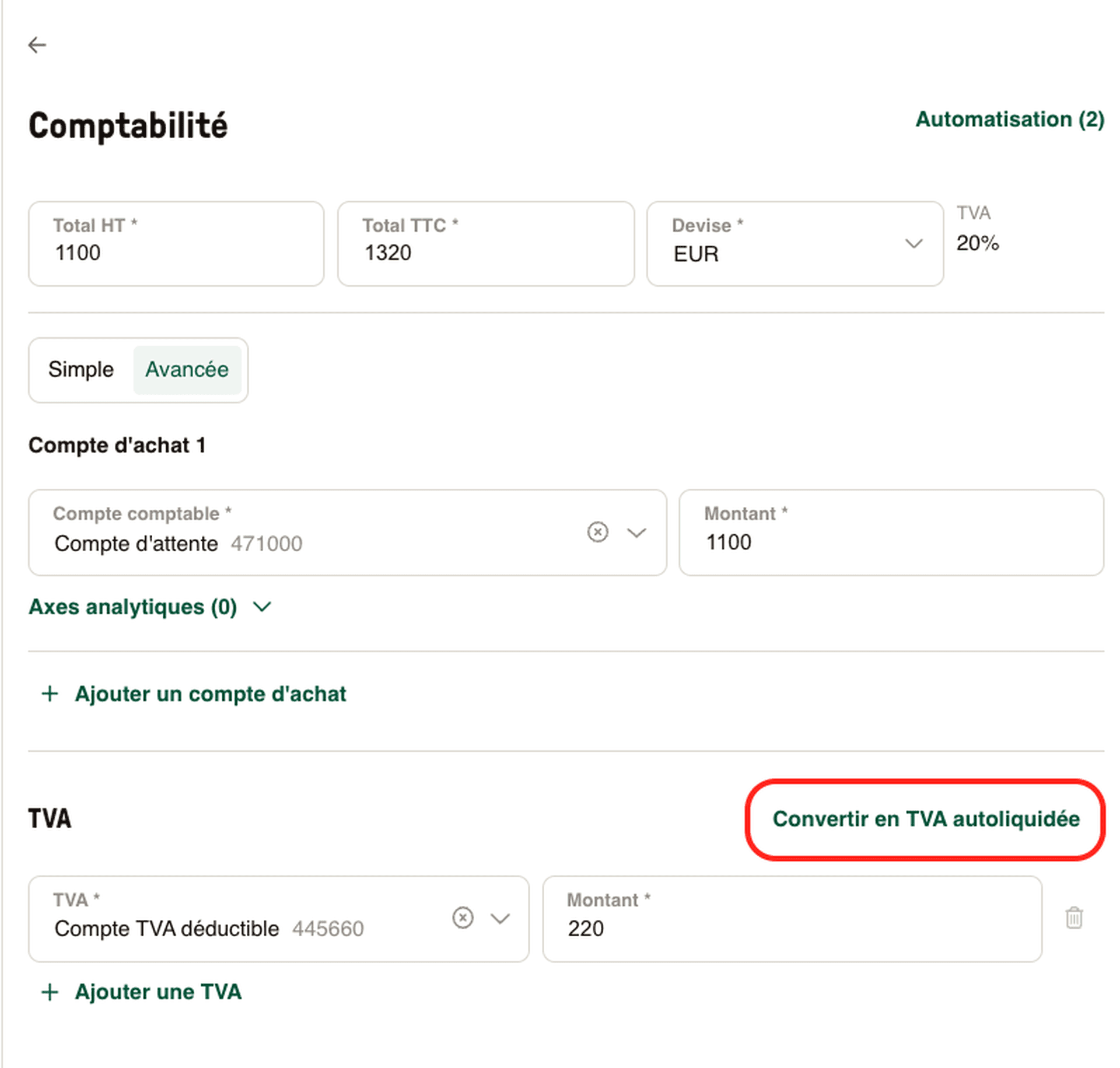Image resolution: width=1120 pixels, height=1068 pixels.
Task: Select the Avancée mode
Action: tap(187, 369)
